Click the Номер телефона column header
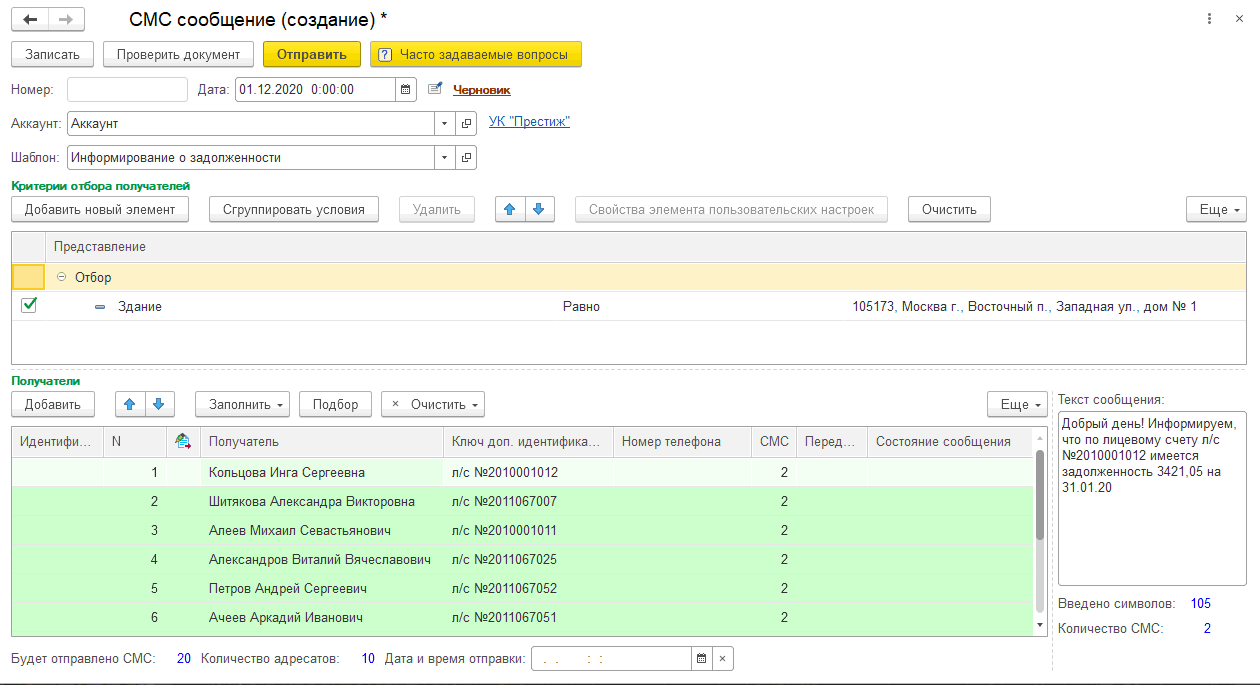This screenshot has width=1260, height=685. (682, 441)
